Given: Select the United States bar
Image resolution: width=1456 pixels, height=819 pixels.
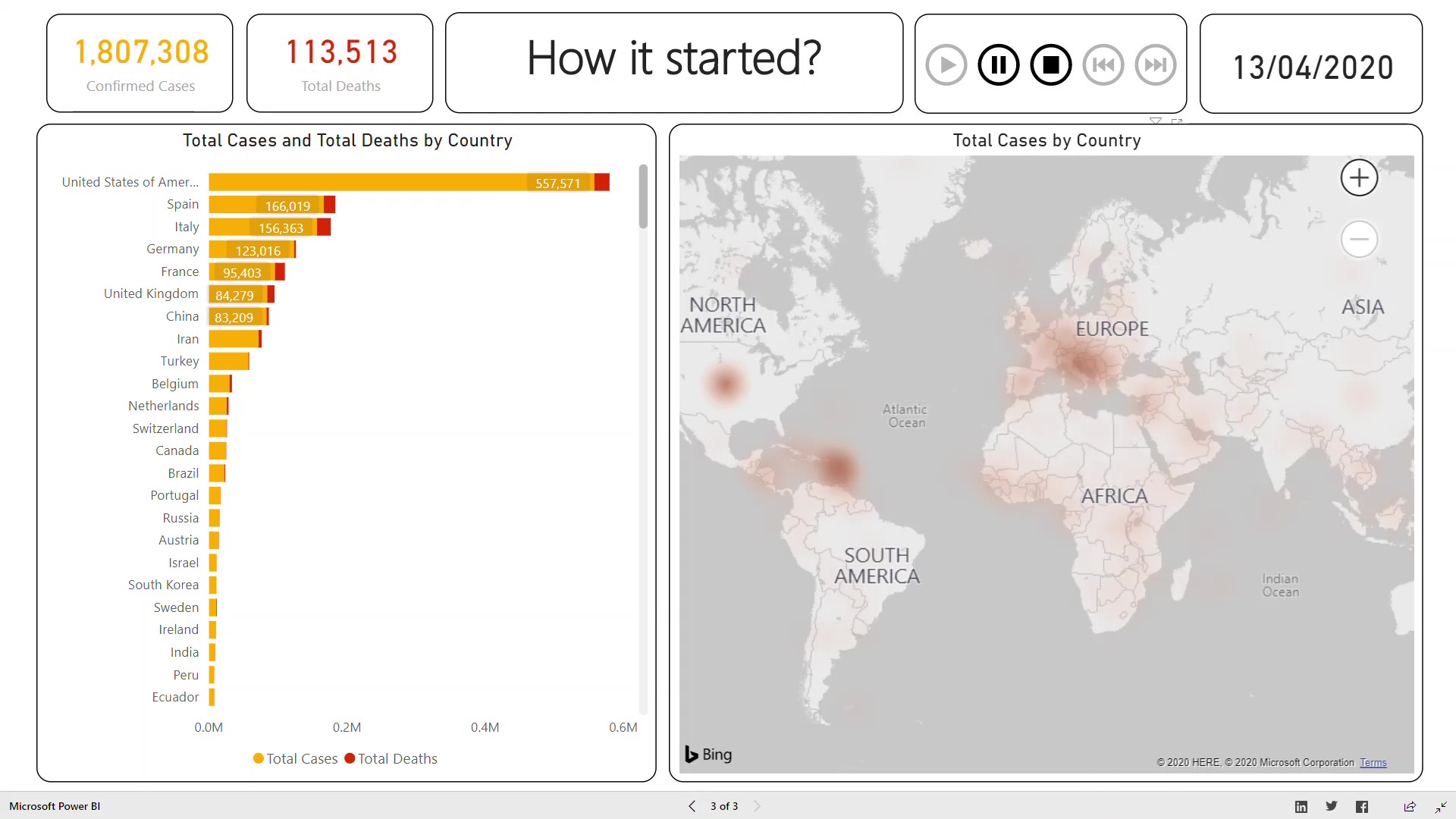Looking at the screenshot, I should (402, 183).
